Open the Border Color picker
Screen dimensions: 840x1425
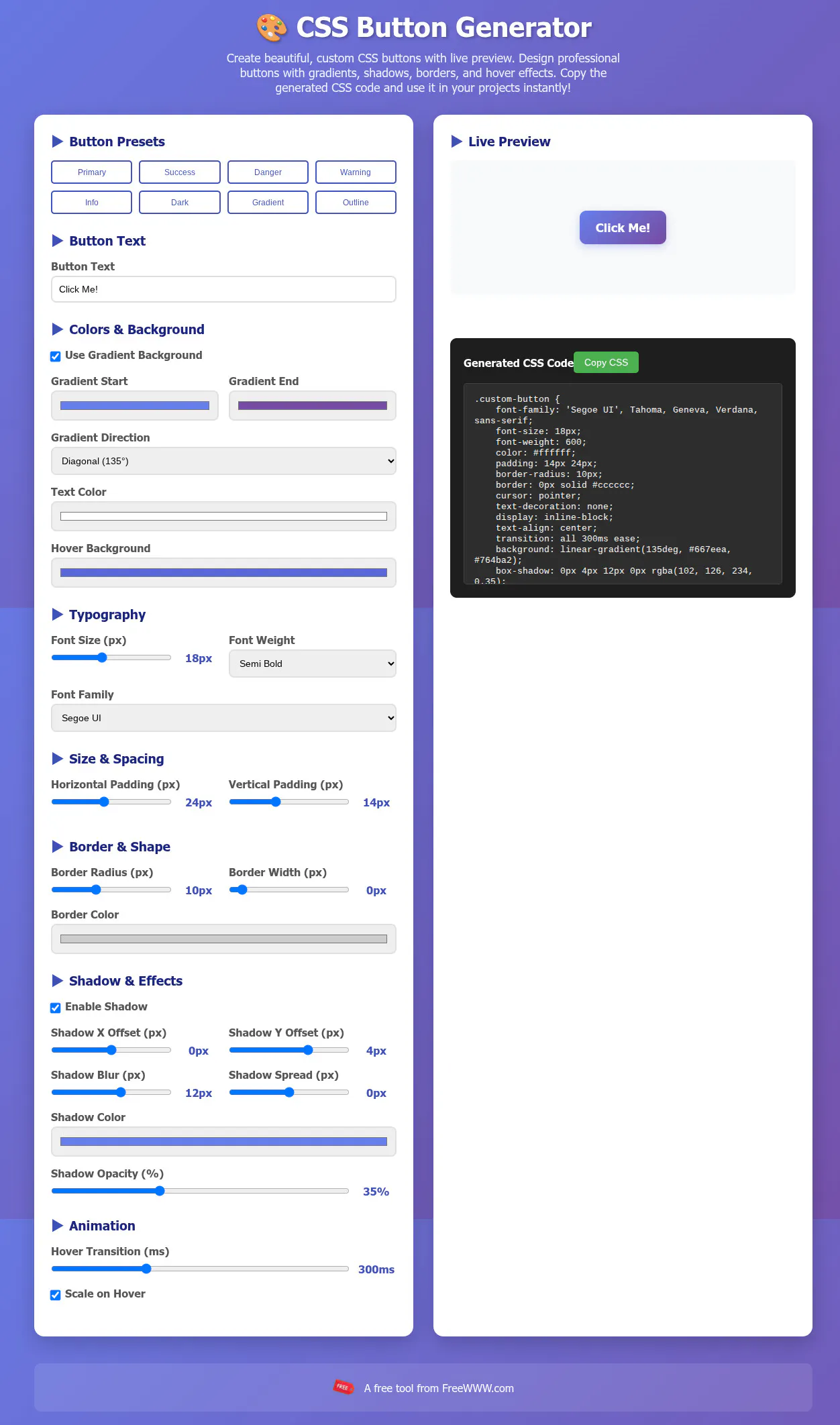click(x=223, y=939)
